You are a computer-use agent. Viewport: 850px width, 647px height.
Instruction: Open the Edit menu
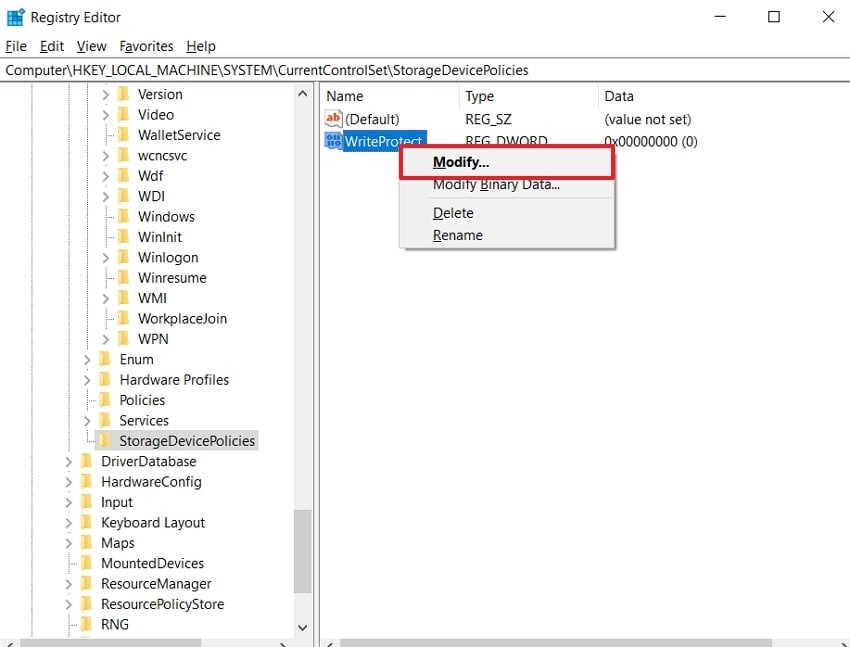[51, 46]
